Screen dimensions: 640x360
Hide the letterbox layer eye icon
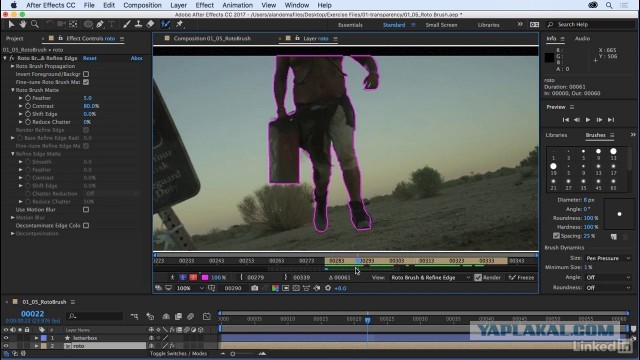click(6, 338)
